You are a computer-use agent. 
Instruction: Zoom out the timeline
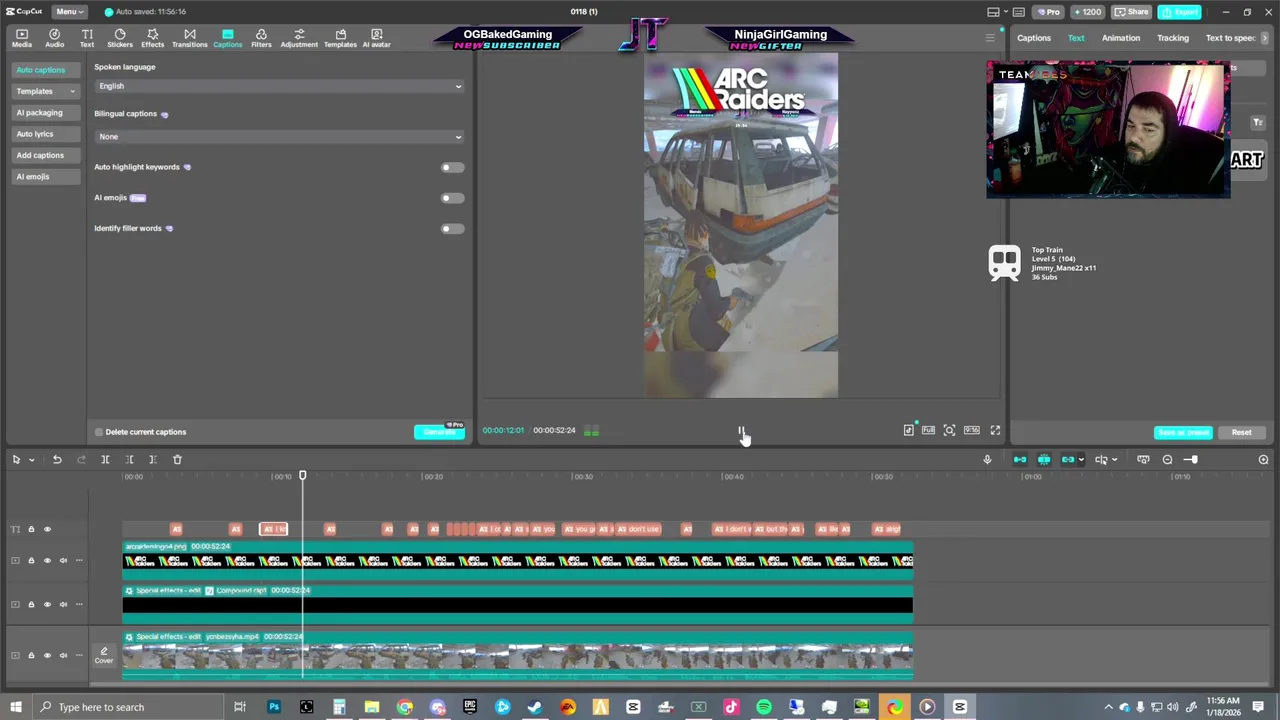click(x=1167, y=459)
